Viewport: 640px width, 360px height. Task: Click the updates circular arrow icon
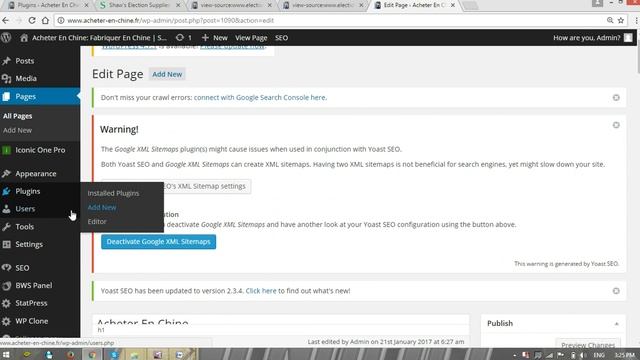(x=180, y=38)
